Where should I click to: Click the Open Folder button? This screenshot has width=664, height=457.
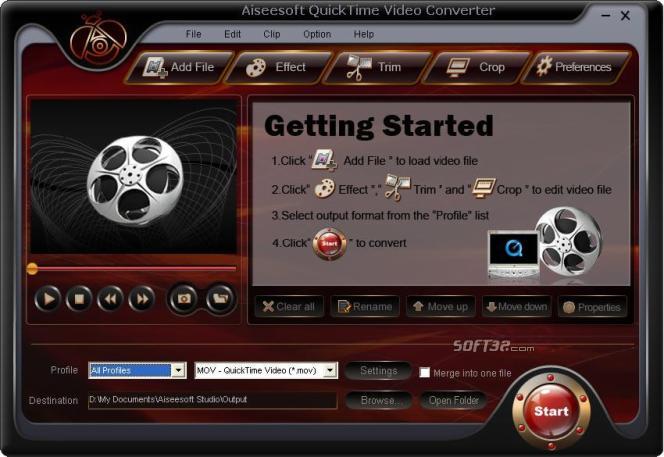(454, 400)
